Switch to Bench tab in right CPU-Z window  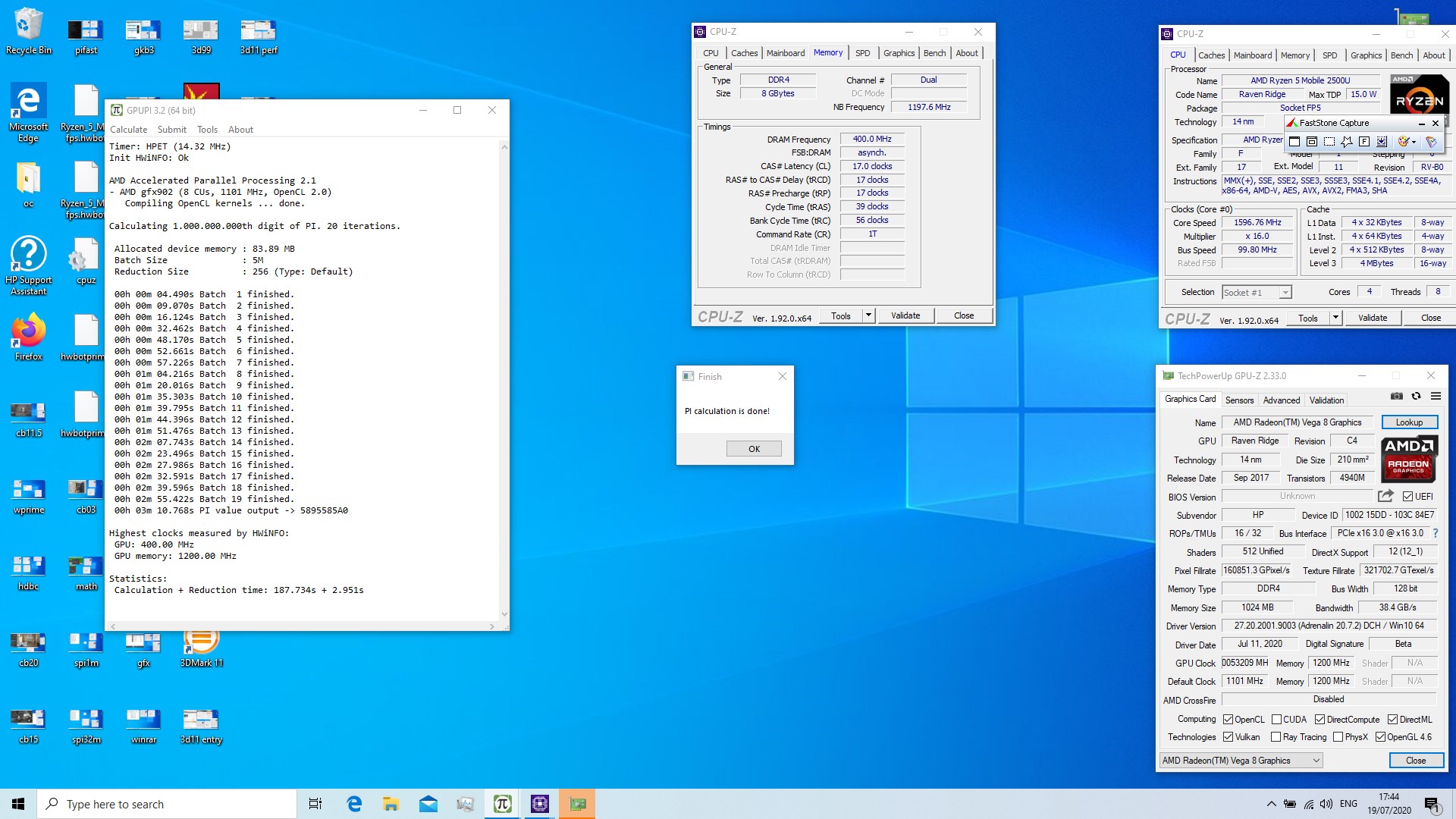pyautogui.click(x=1401, y=55)
